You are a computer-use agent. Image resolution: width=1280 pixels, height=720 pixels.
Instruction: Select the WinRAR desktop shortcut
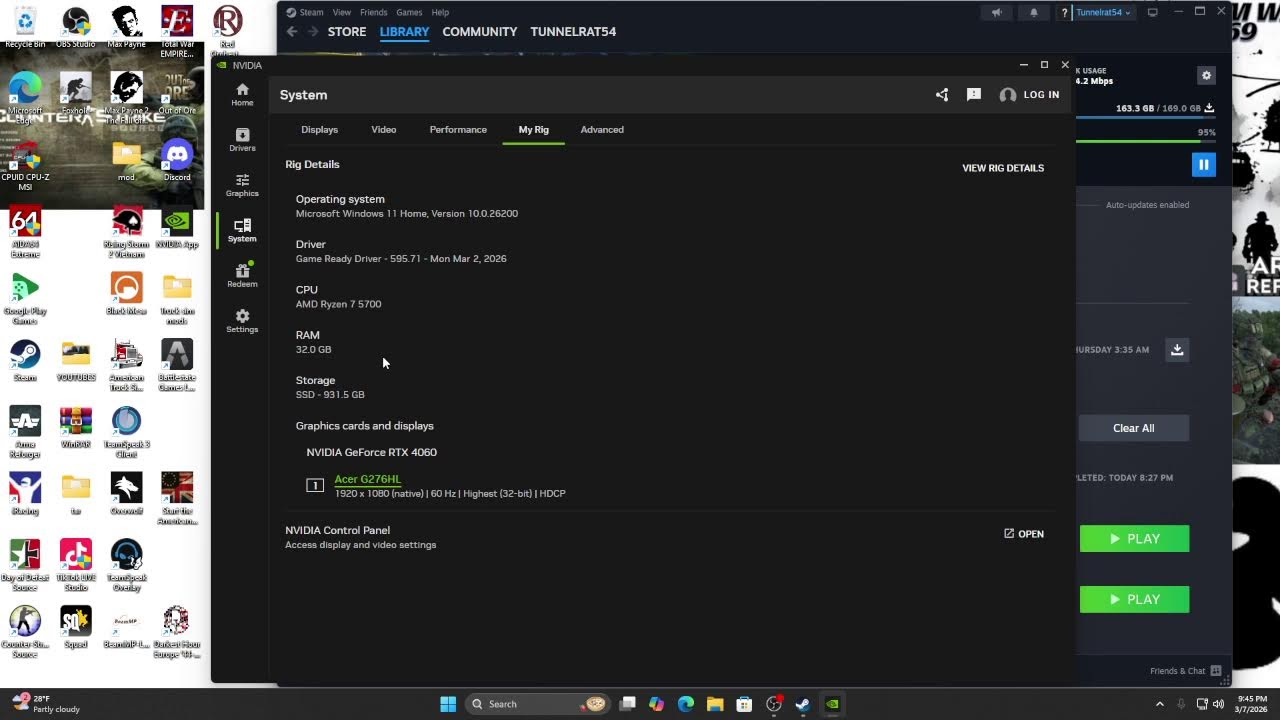pos(76,428)
